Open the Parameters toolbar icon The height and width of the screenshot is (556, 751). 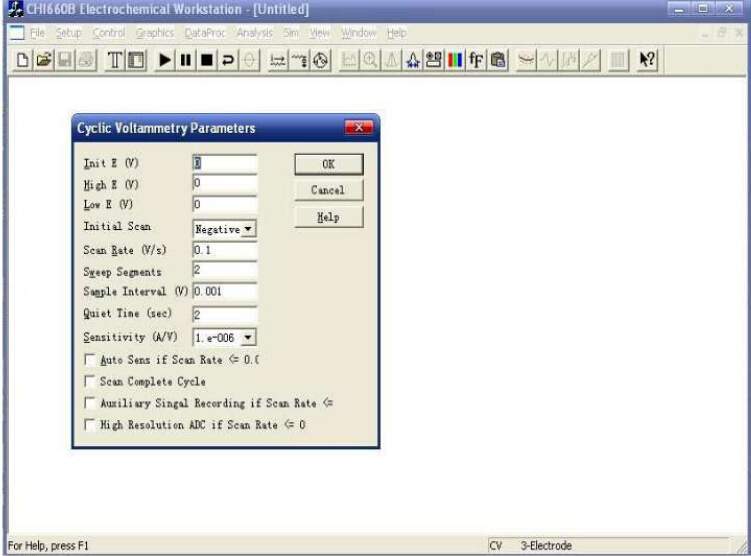pos(137,60)
